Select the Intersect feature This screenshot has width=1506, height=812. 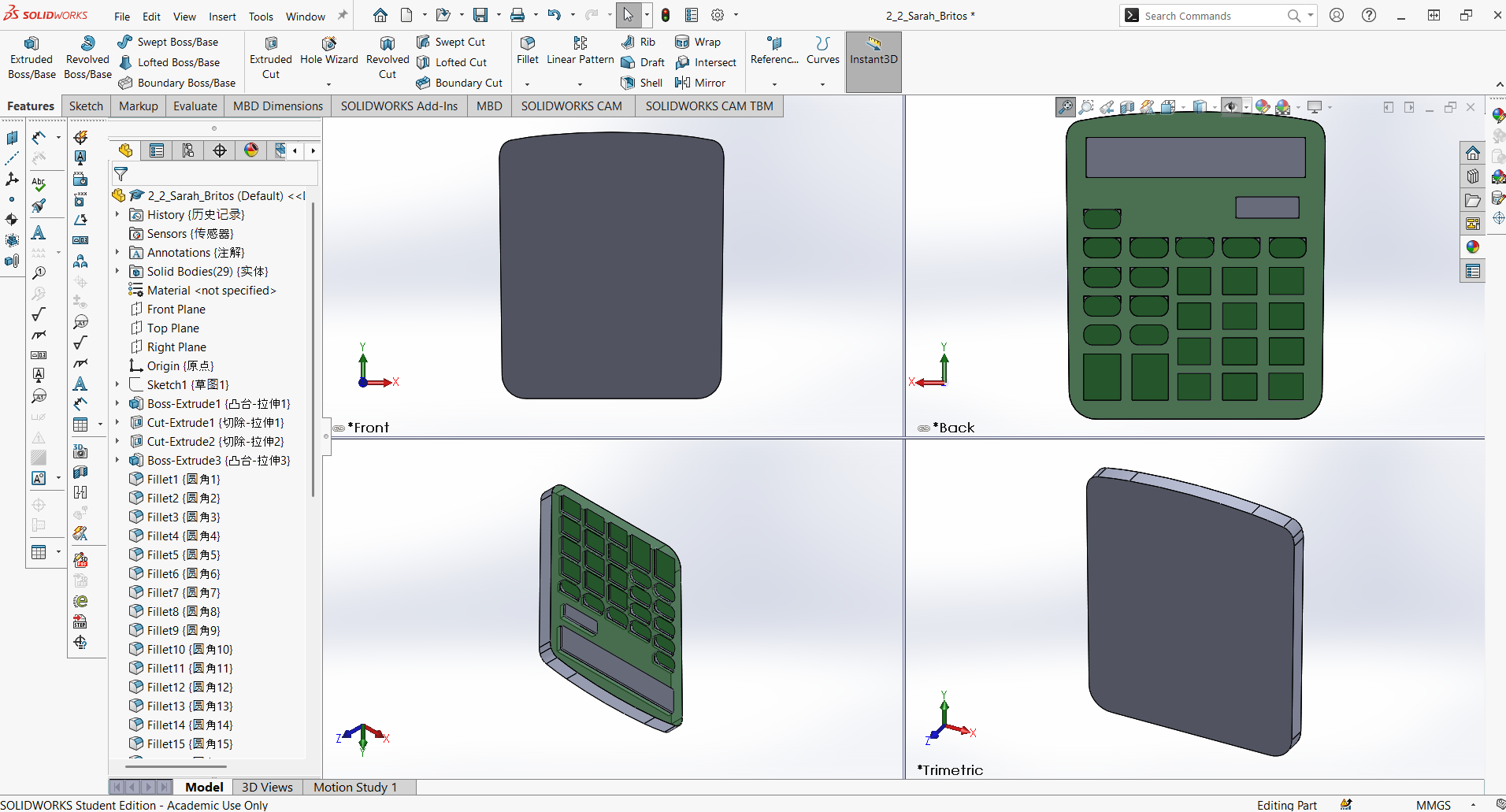coord(706,62)
